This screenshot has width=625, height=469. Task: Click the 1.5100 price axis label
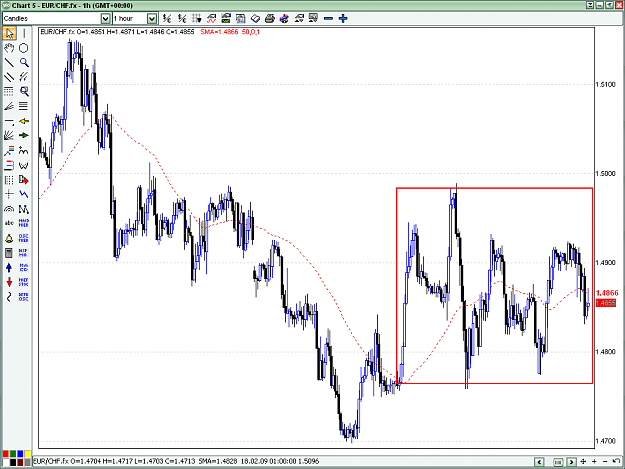pyautogui.click(x=605, y=84)
